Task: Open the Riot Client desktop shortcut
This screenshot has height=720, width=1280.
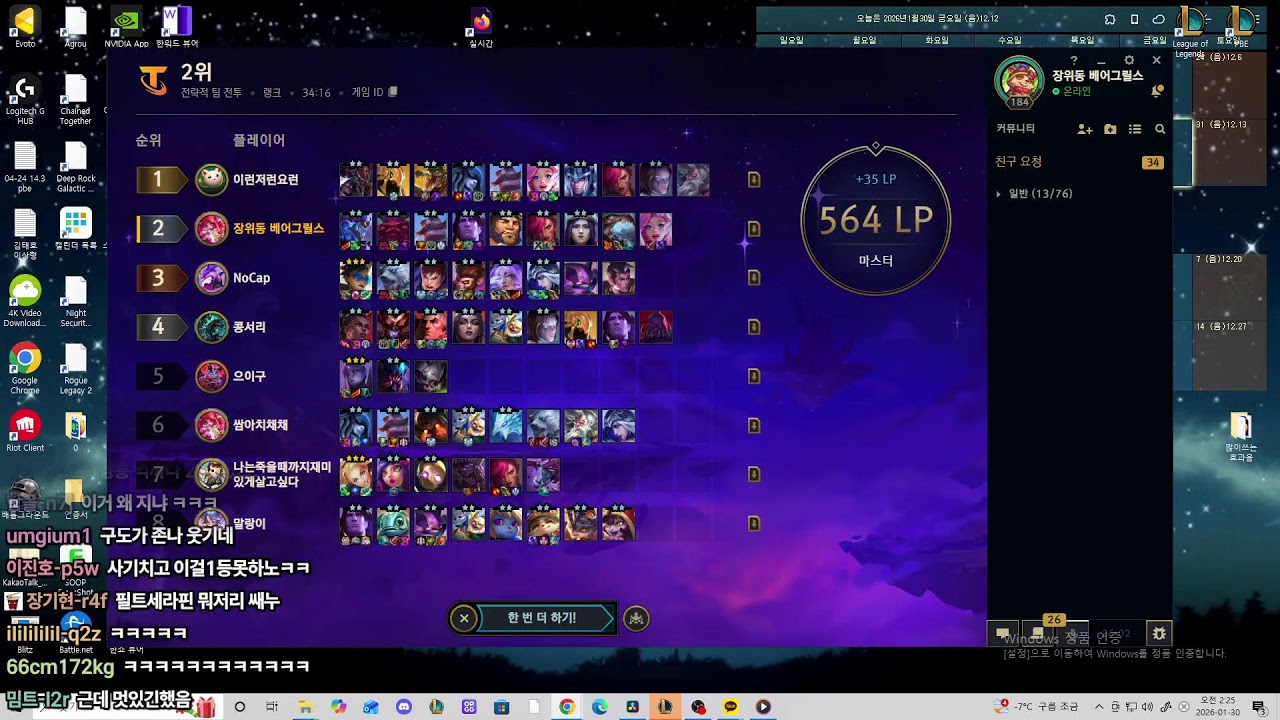Action: pyautogui.click(x=25, y=432)
